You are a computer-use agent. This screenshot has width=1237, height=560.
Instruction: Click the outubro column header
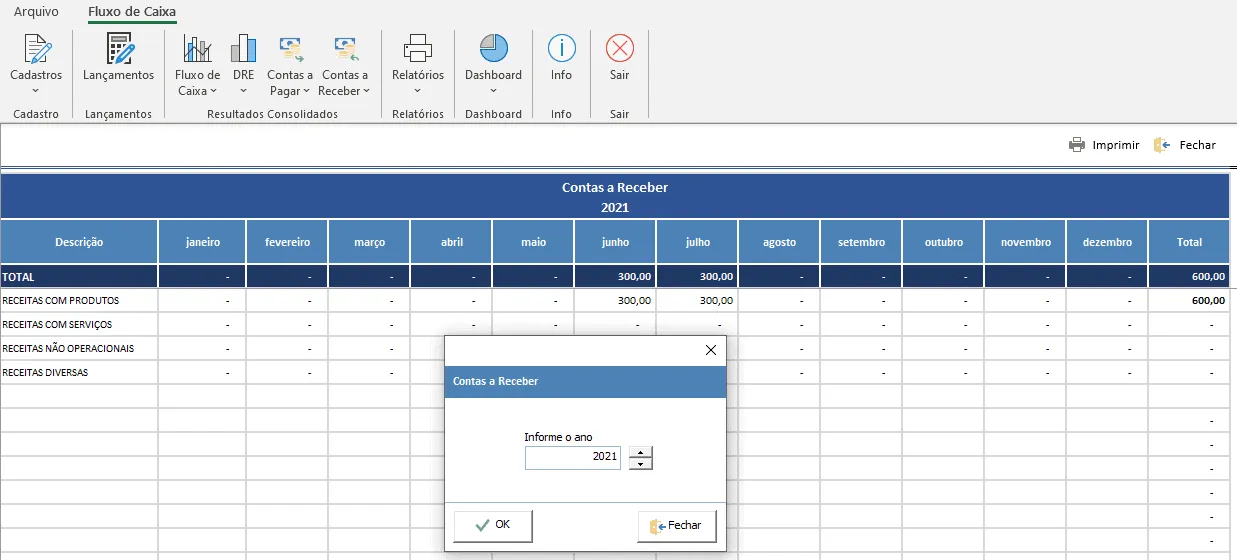click(943, 242)
